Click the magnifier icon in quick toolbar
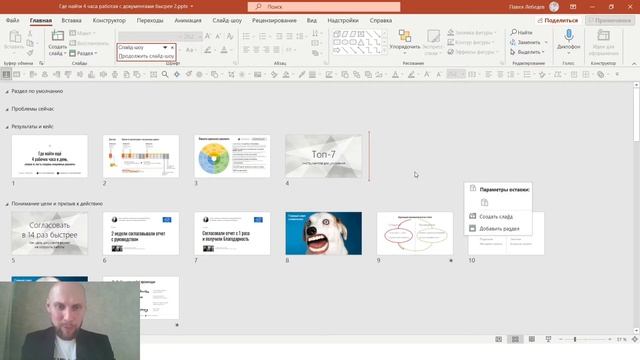The width and height of the screenshot is (640, 360). click(x=165, y=74)
